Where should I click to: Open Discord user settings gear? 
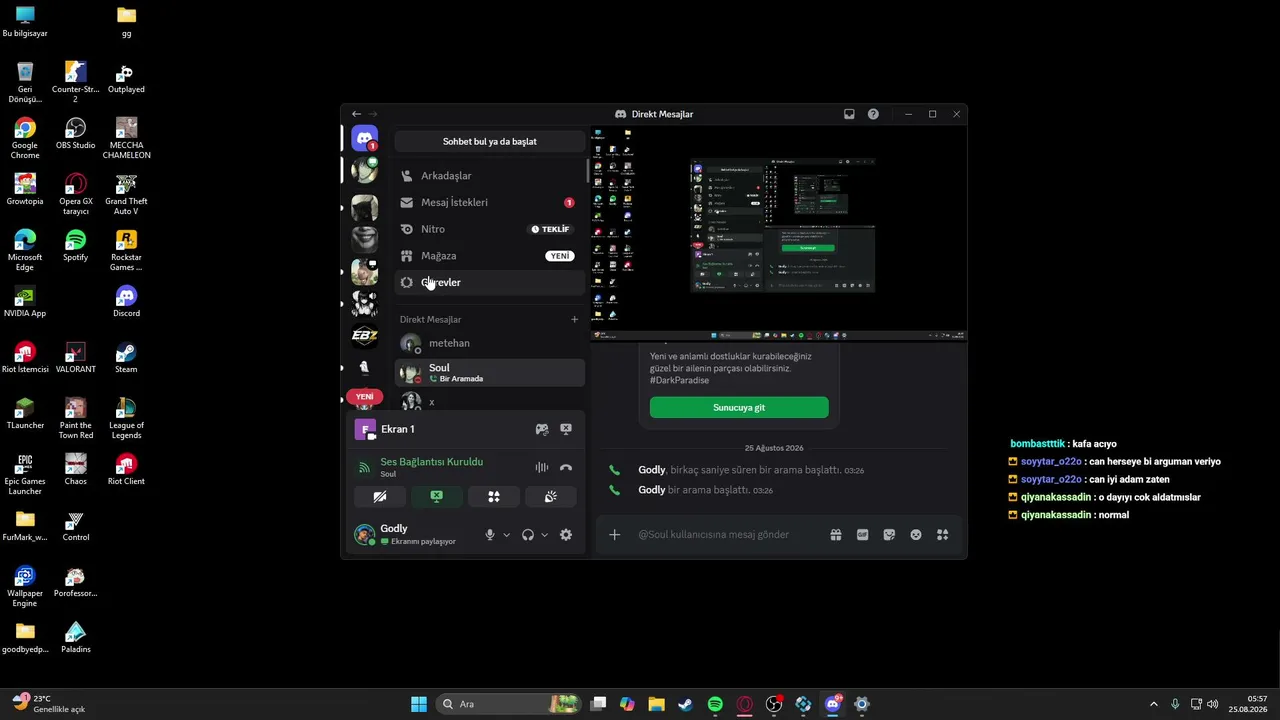click(566, 535)
